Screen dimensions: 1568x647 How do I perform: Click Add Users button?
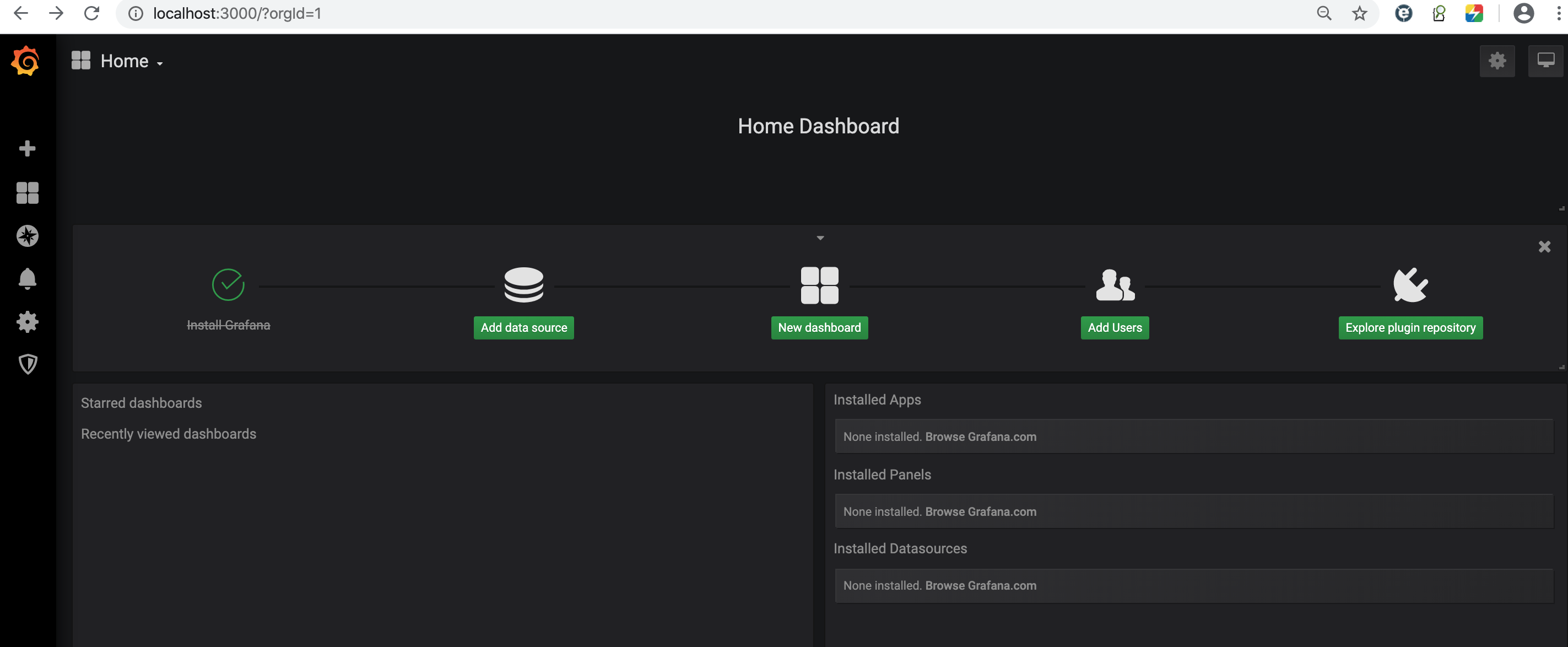[x=1115, y=327]
